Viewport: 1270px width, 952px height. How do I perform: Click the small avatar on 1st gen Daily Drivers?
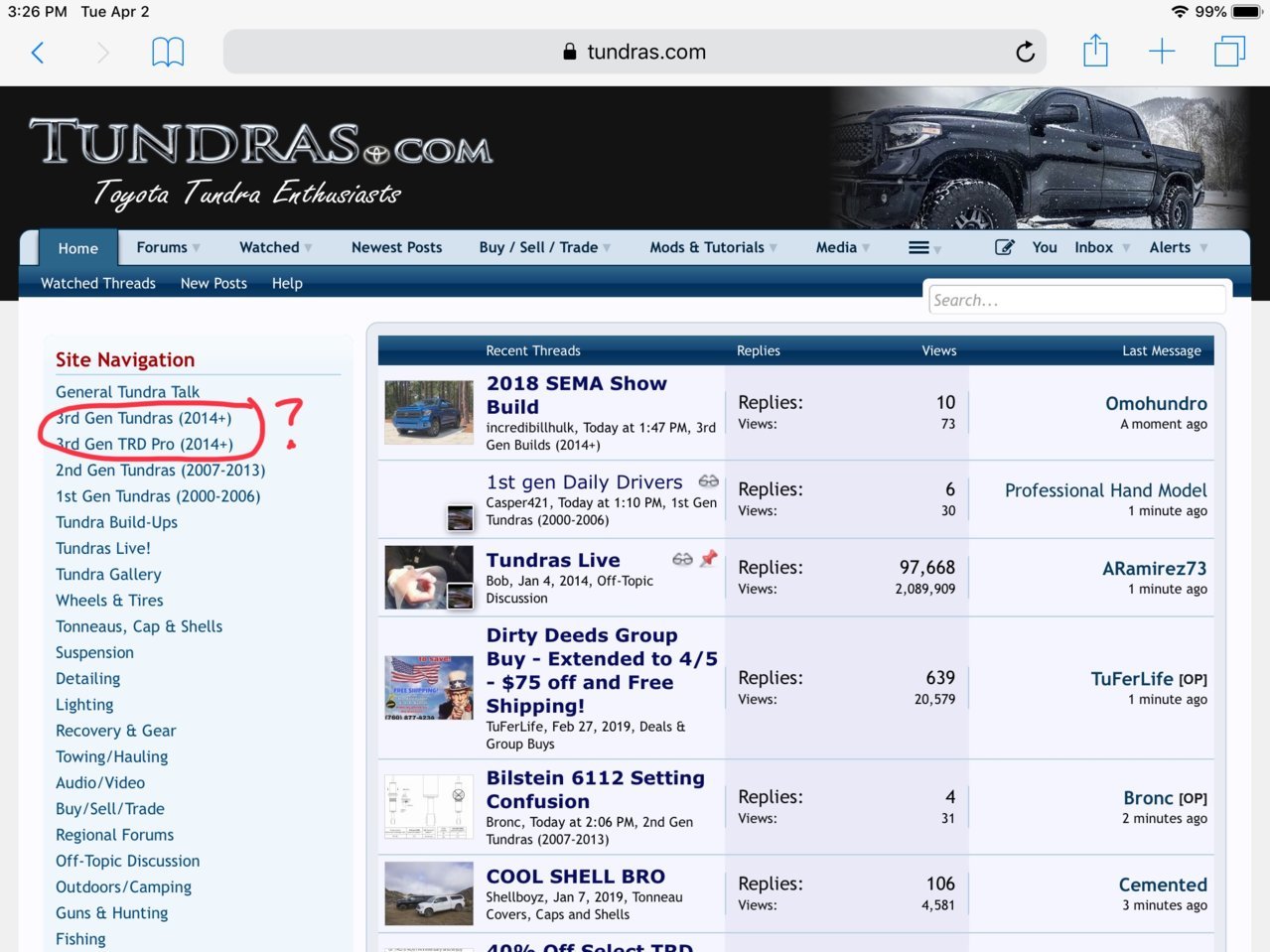(460, 517)
